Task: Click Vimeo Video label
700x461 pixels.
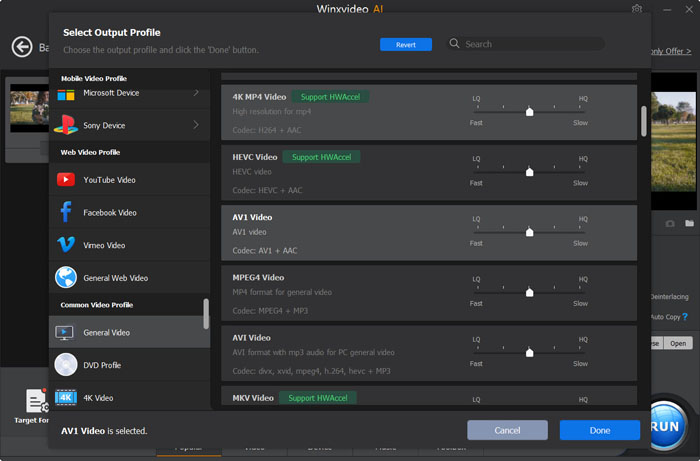Action: click(104, 245)
